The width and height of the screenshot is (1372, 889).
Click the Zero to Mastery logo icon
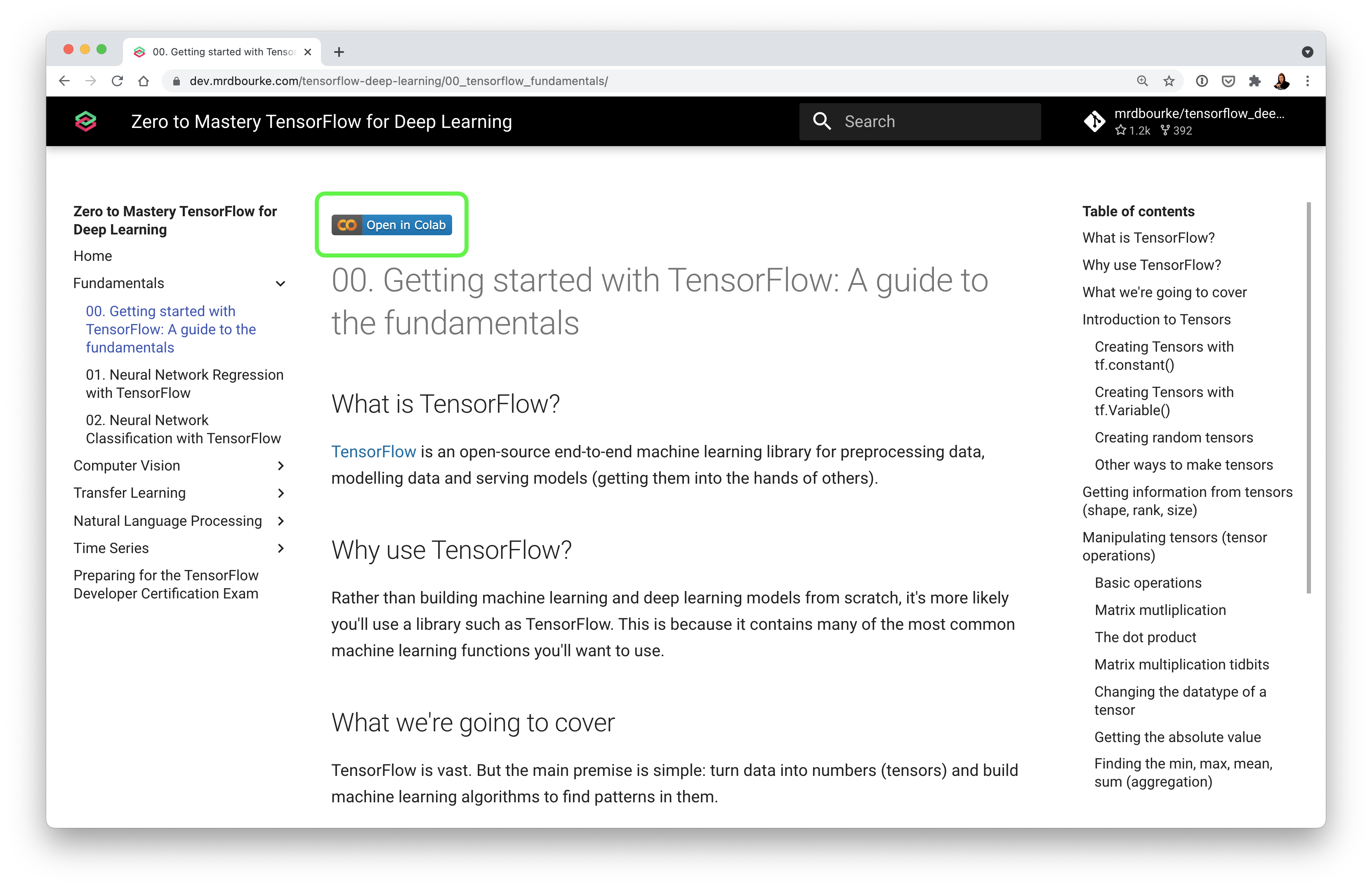tap(85, 121)
